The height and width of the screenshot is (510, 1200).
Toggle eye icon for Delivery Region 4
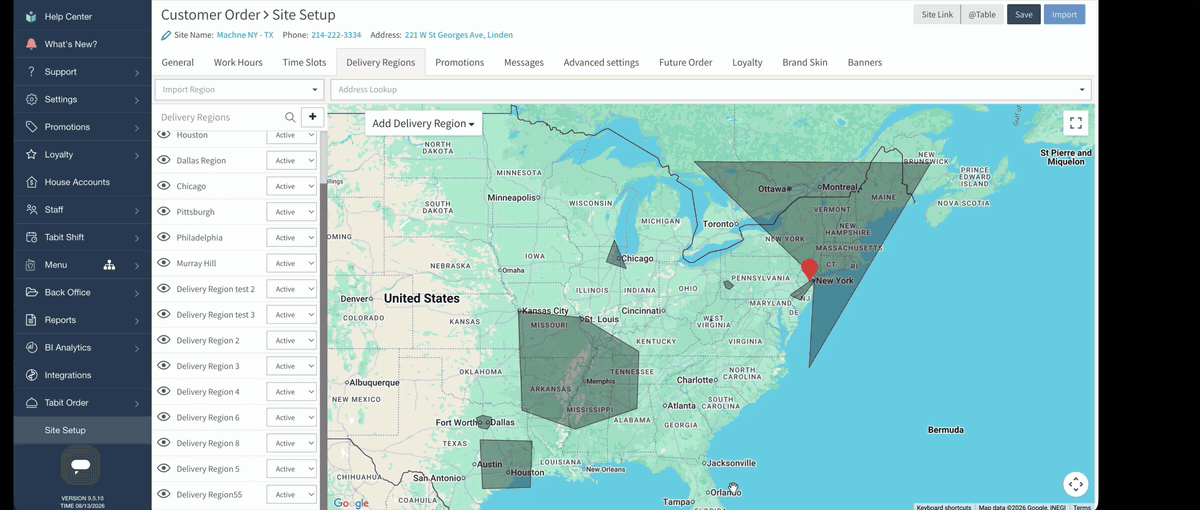(x=164, y=392)
